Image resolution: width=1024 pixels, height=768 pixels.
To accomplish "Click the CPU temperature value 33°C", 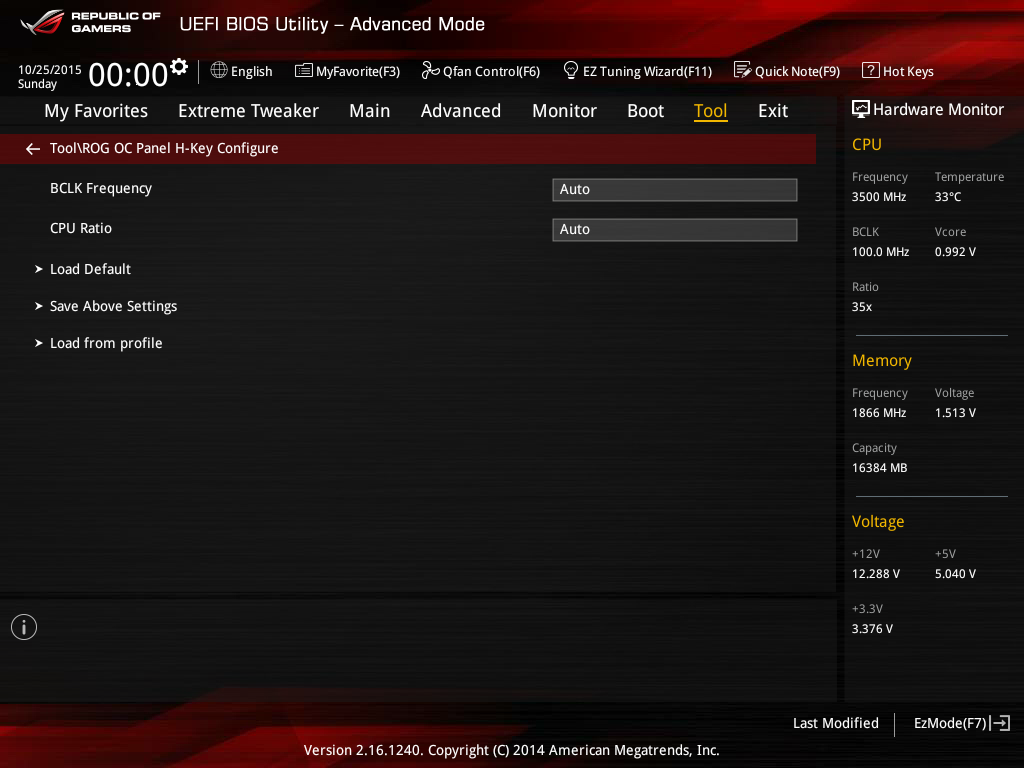I will click(948, 197).
